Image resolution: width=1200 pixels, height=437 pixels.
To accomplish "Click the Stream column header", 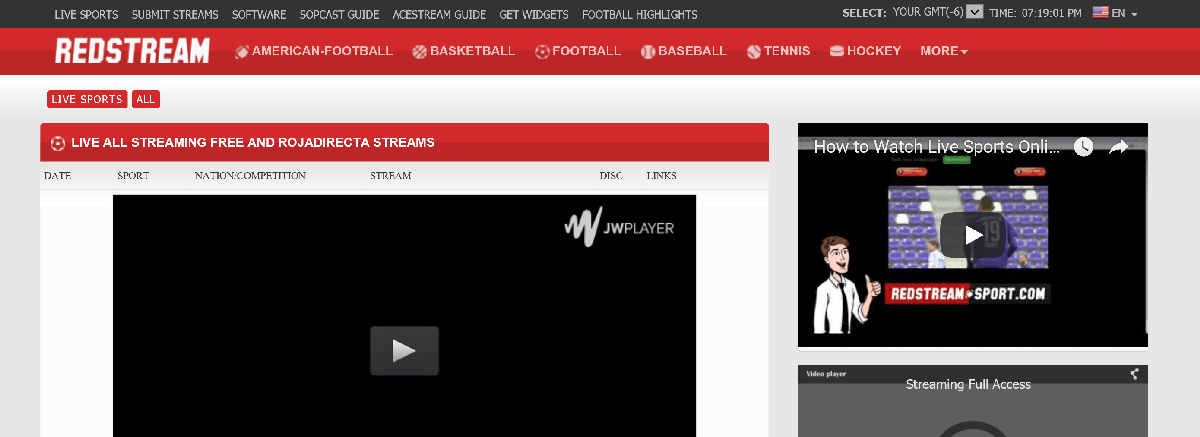I will 391,176.
